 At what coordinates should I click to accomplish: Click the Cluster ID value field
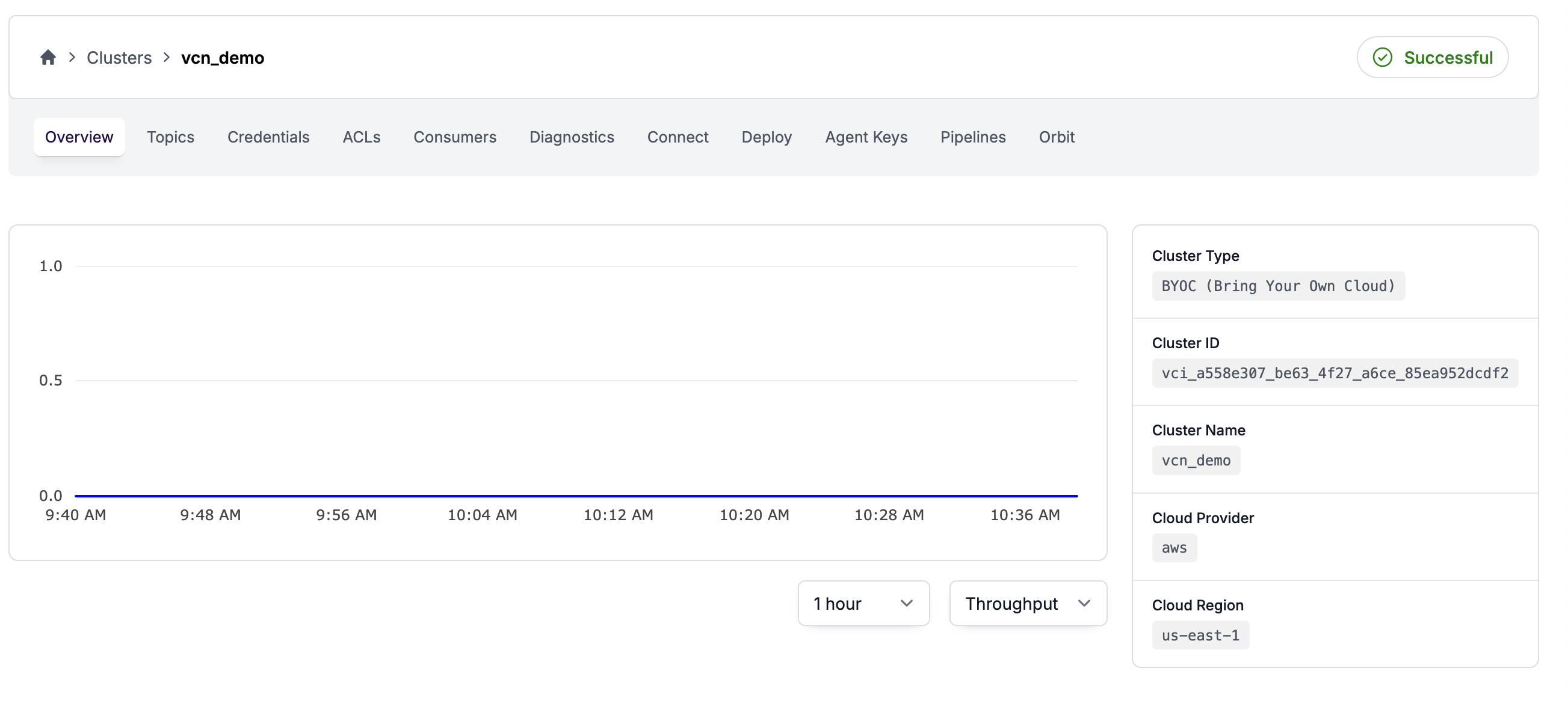point(1335,373)
